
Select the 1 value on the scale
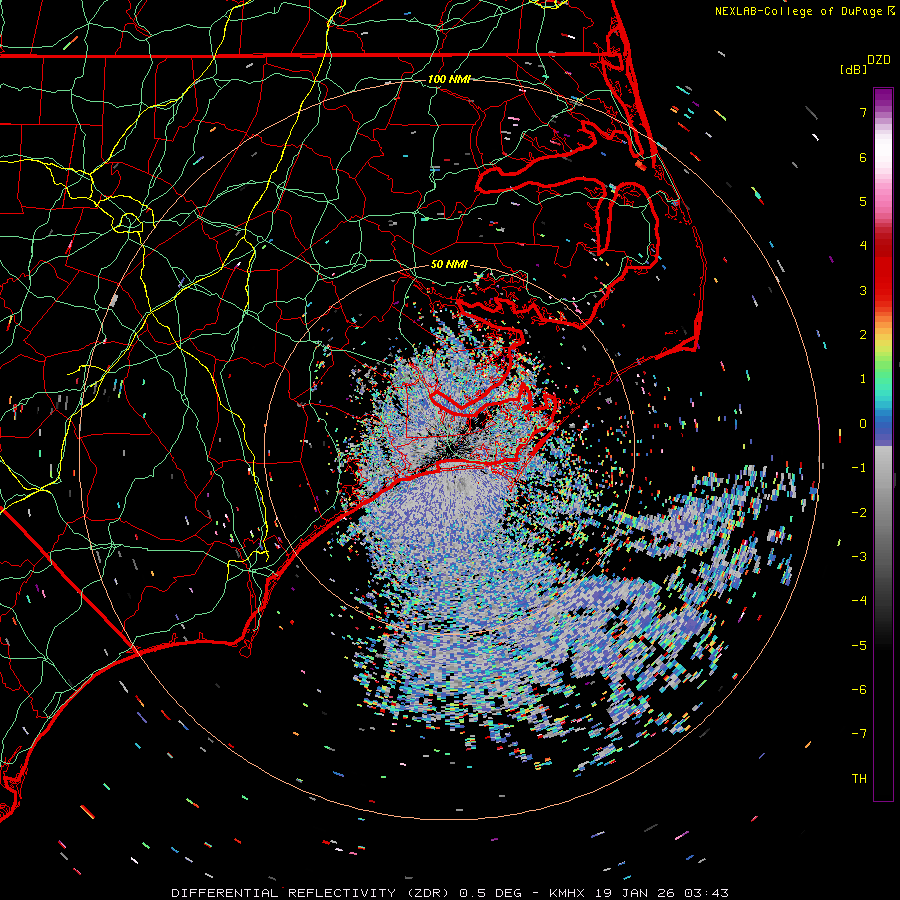coord(863,379)
